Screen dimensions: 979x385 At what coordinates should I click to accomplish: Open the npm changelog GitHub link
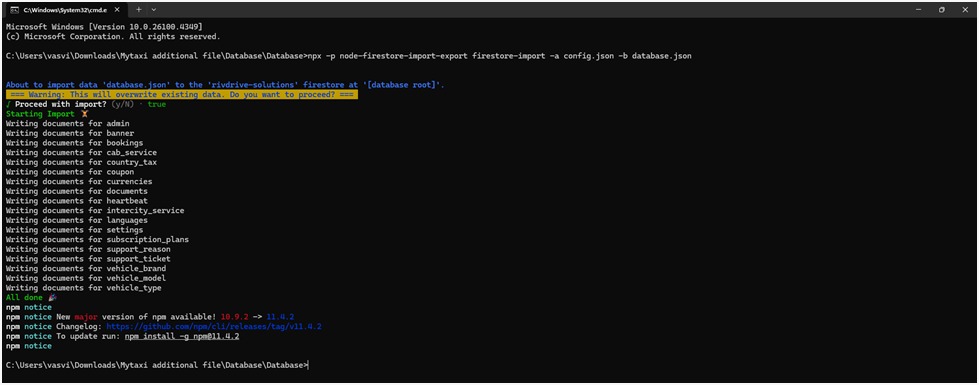point(214,326)
